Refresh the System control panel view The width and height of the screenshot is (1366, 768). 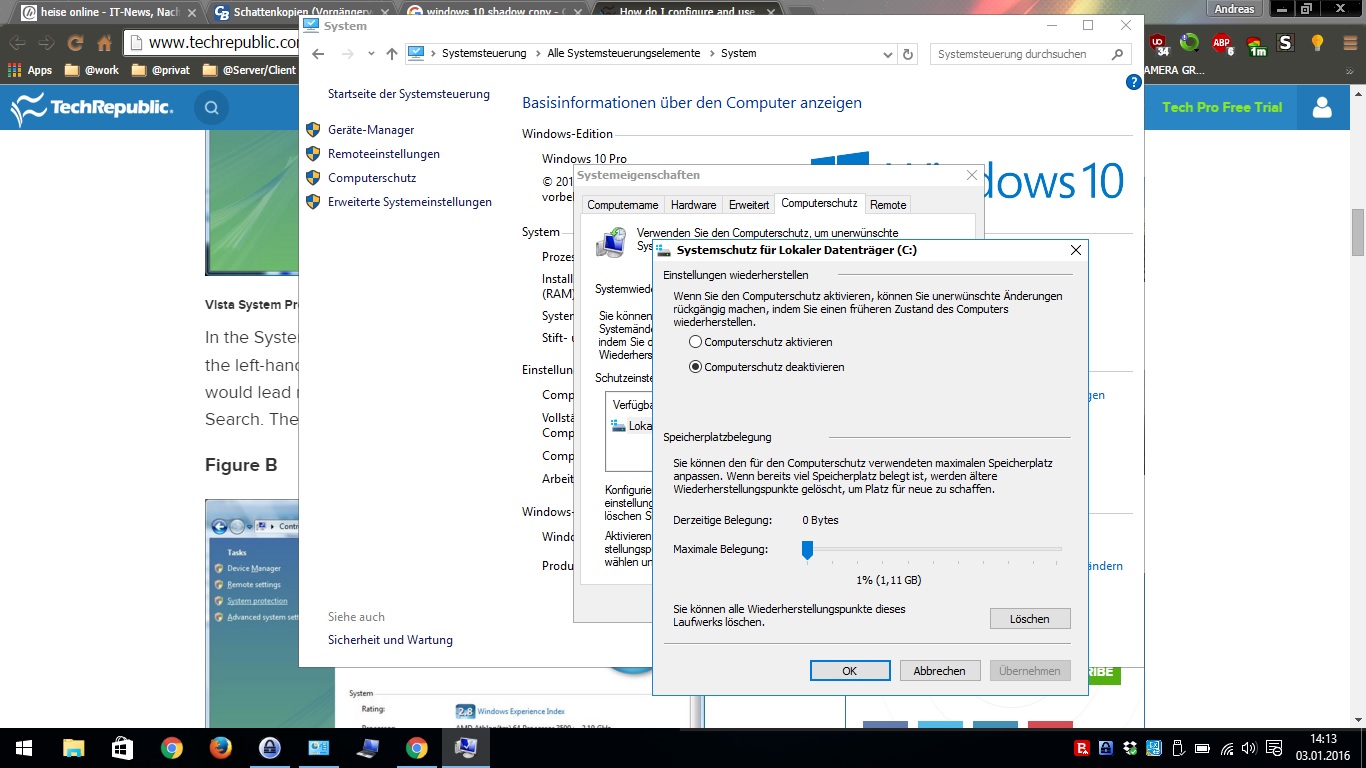(908, 54)
